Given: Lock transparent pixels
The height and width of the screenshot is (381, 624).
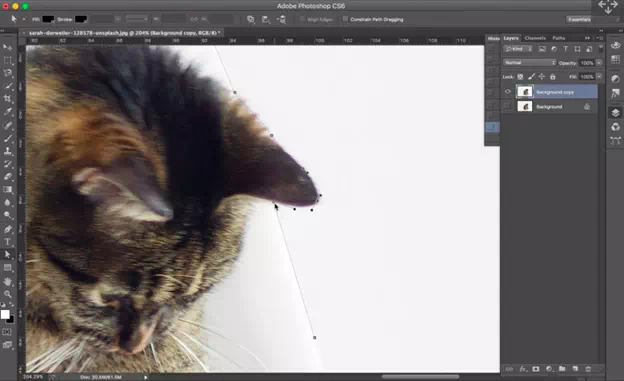Looking at the screenshot, I should pos(520,77).
